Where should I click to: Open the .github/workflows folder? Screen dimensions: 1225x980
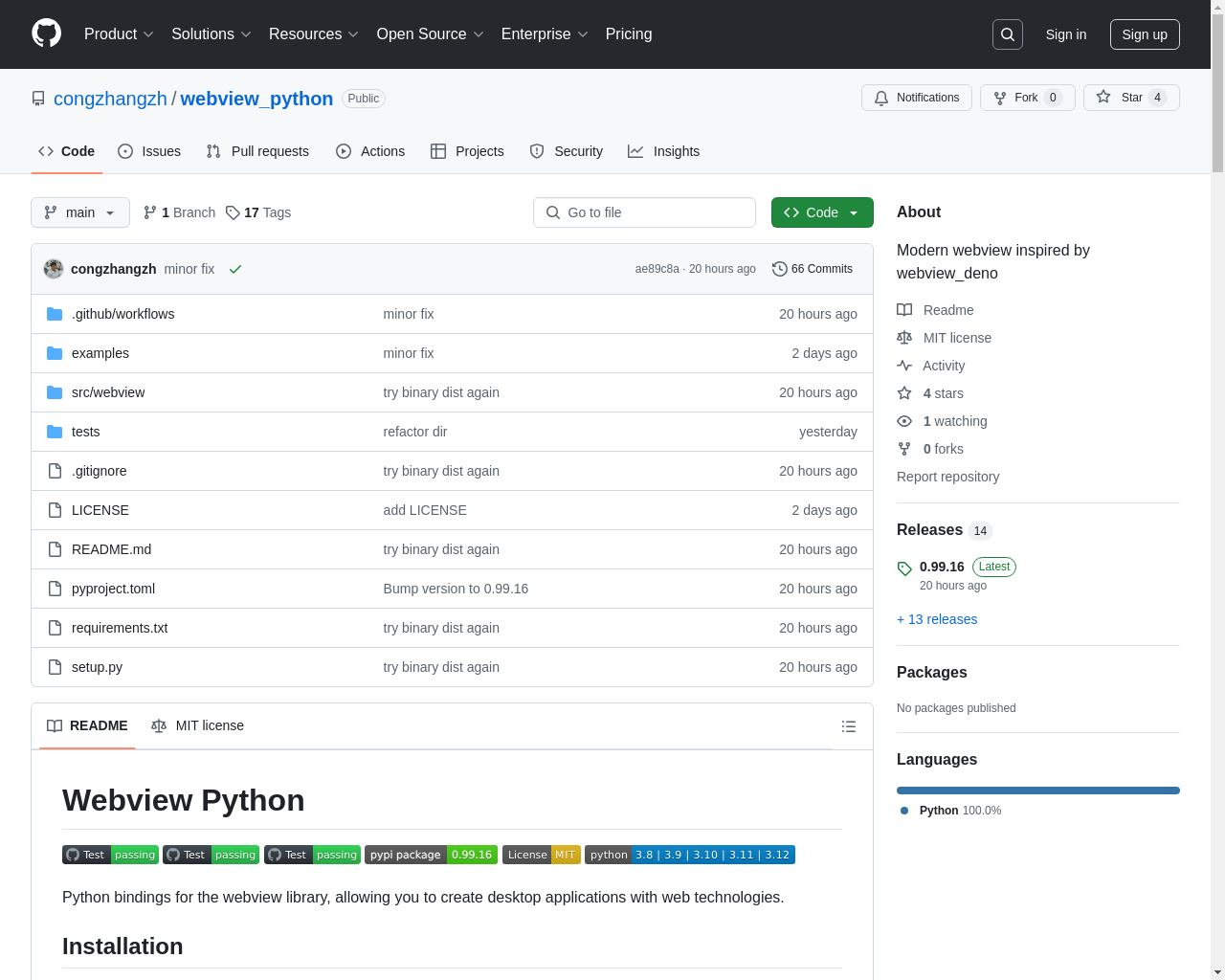(x=122, y=314)
